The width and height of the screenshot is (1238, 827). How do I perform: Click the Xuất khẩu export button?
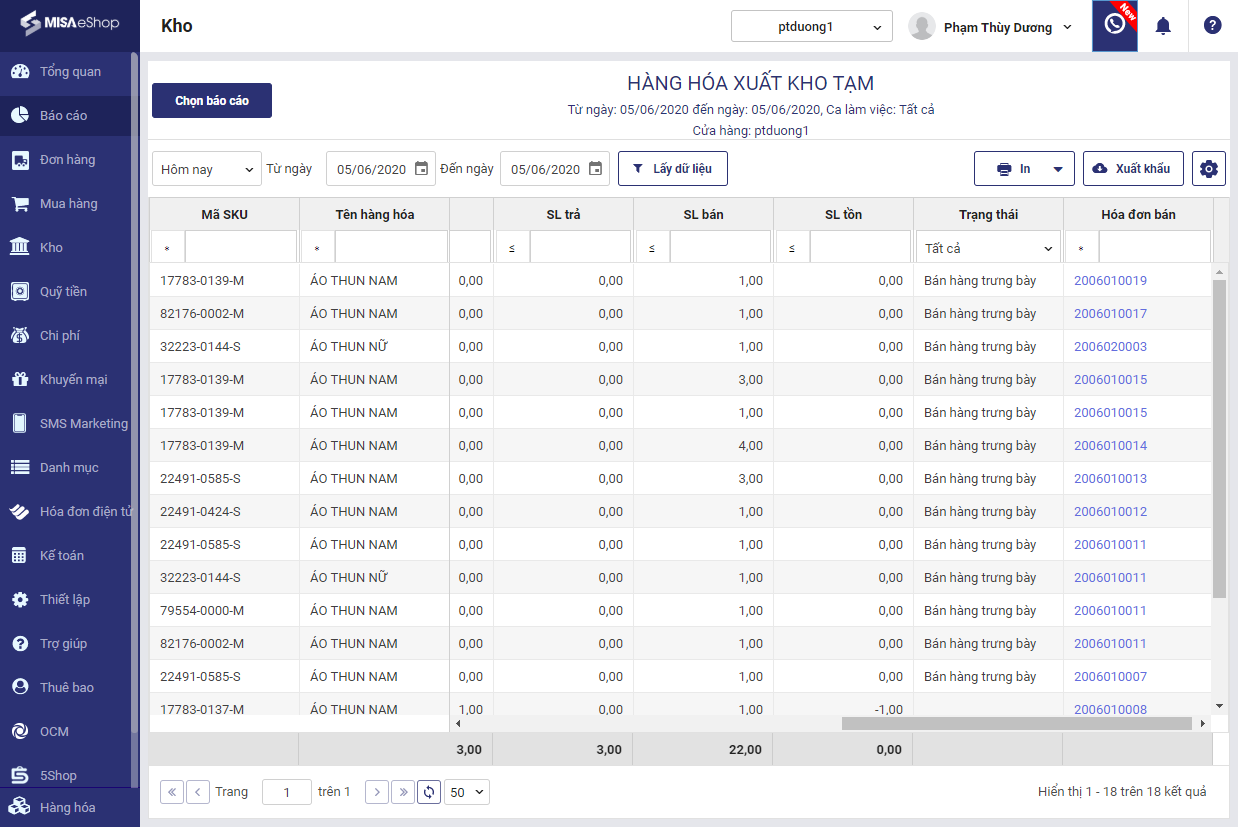click(1133, 169)
